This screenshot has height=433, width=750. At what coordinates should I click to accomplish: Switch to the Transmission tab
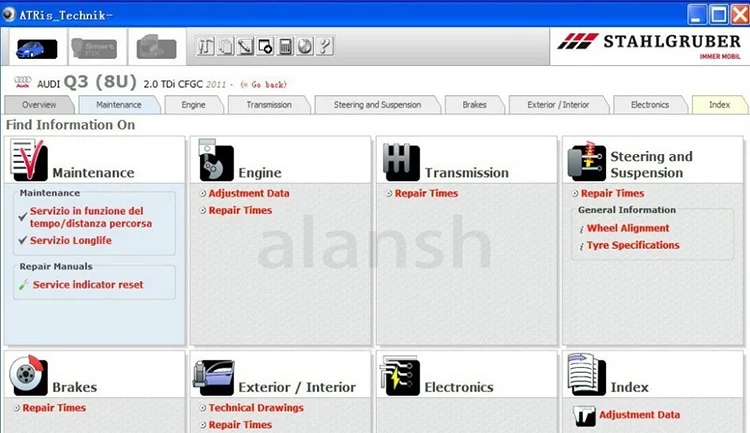click(269, 105)
